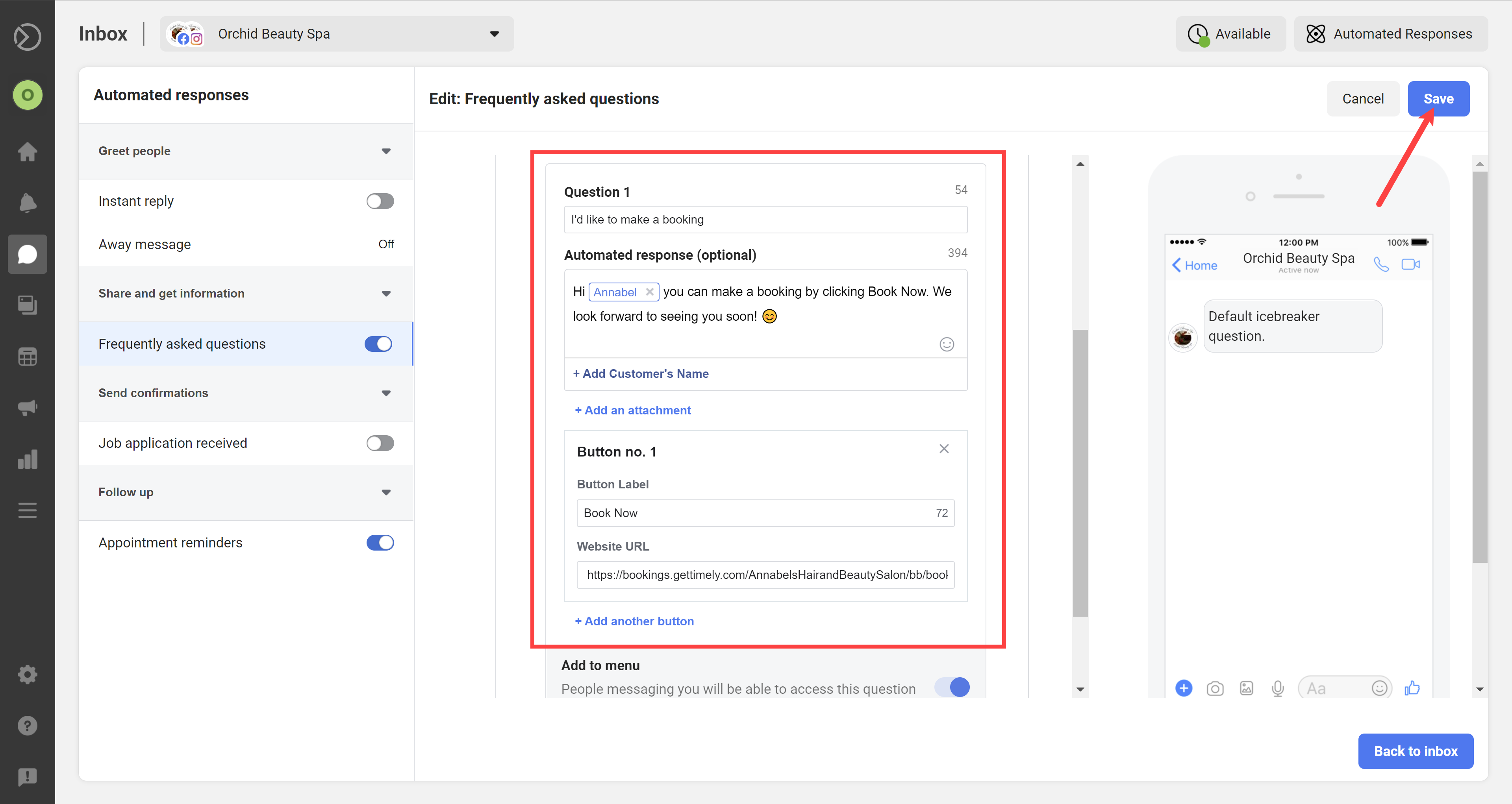The image size is (1512, 804).
Task: Click the Report a problem icon
Action: [27, 777]
